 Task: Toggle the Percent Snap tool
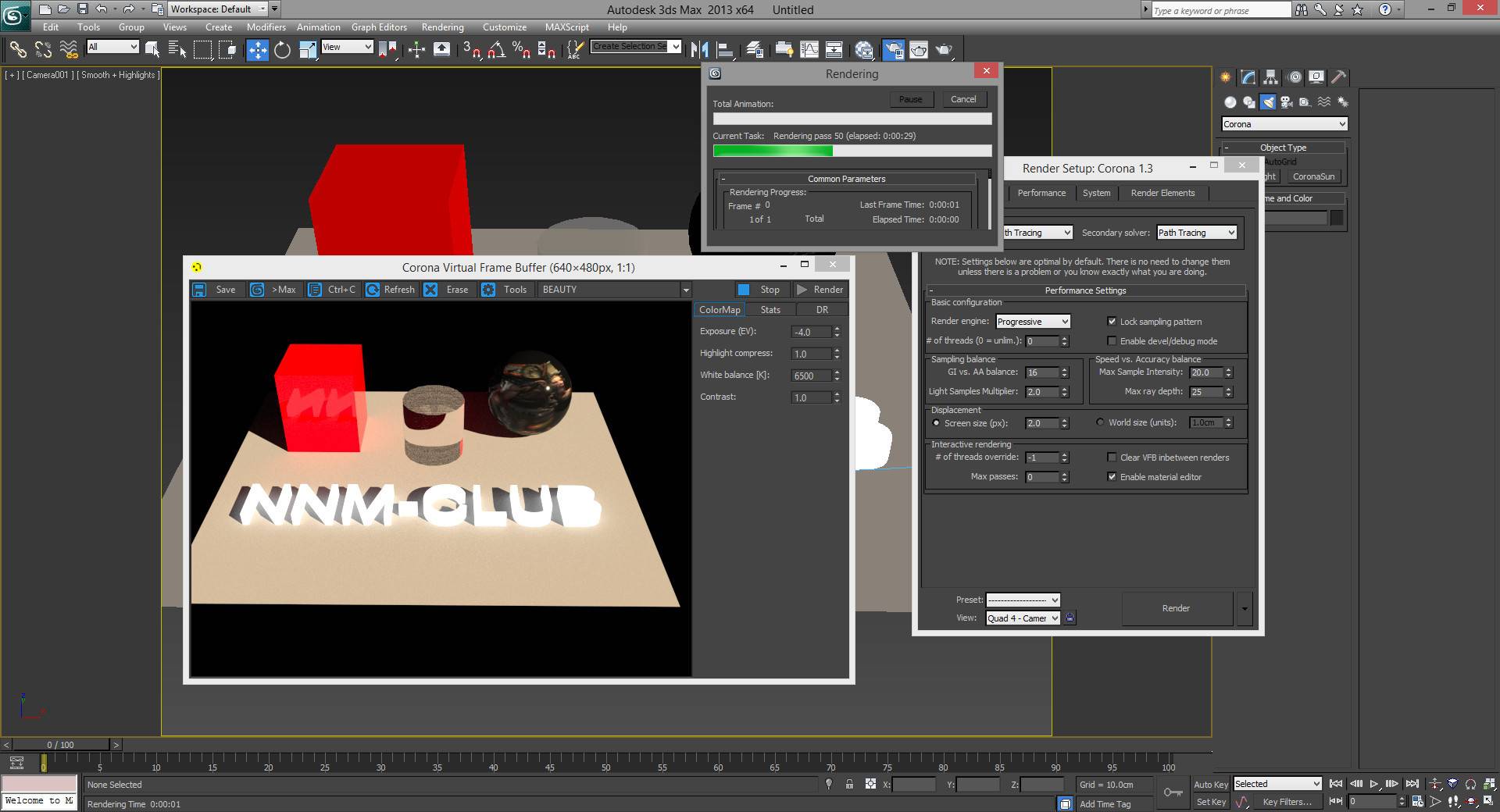[521, 50]
